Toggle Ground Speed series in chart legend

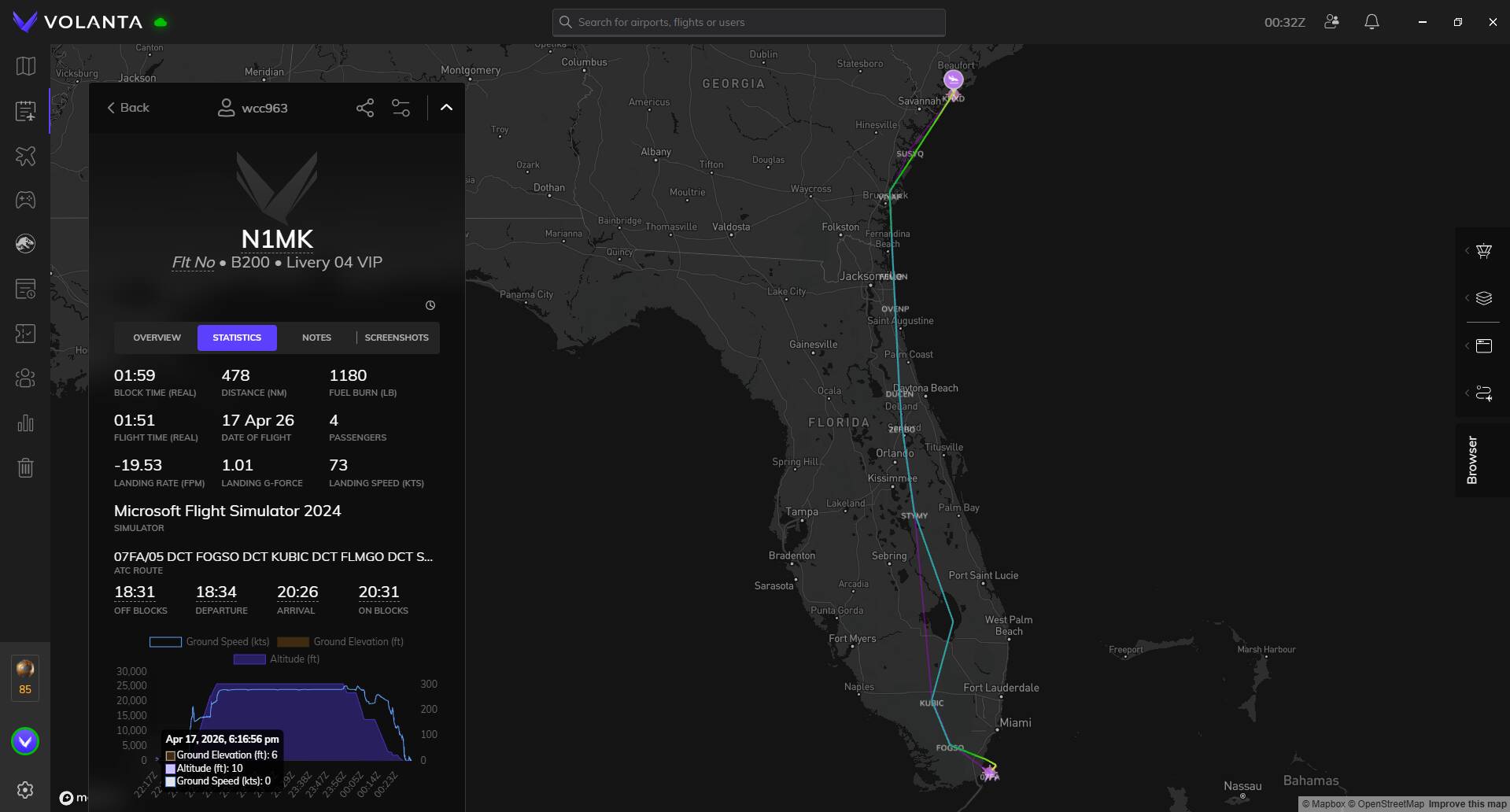(x=209, y=642)
